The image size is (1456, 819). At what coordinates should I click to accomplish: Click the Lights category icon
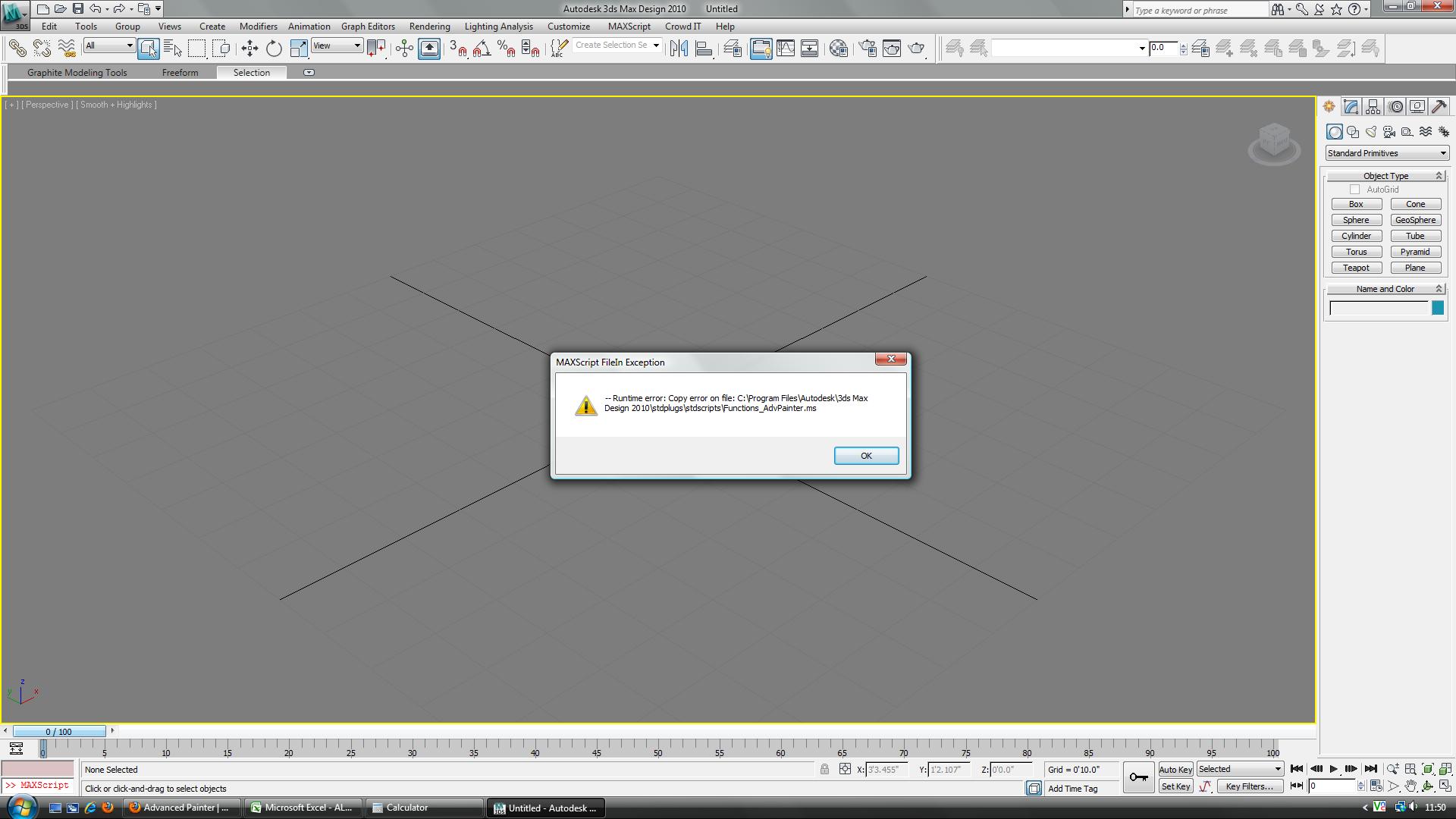pyautogui.click(x=1371, y=132)
